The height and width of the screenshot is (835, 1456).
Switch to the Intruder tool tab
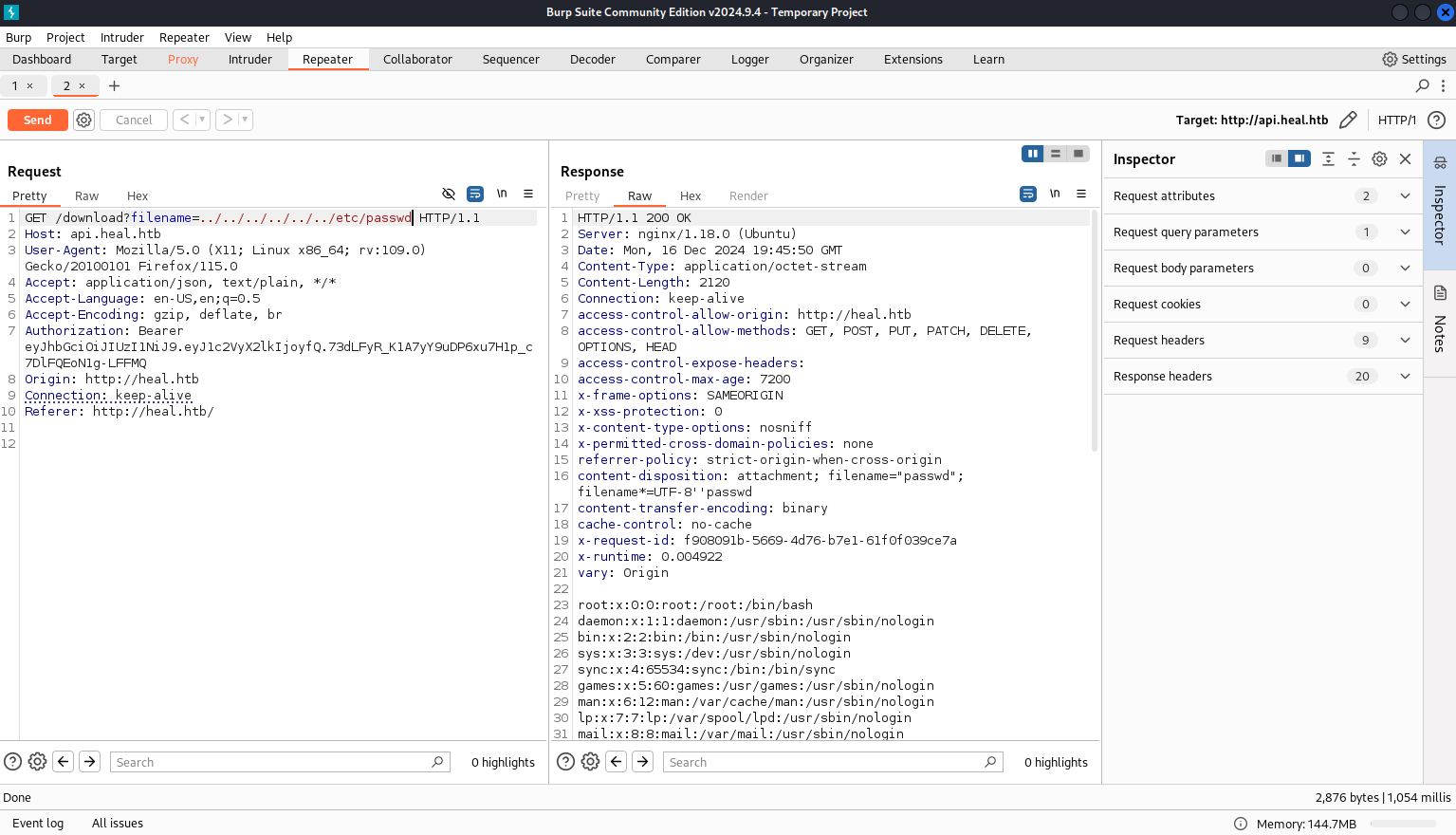250,59
